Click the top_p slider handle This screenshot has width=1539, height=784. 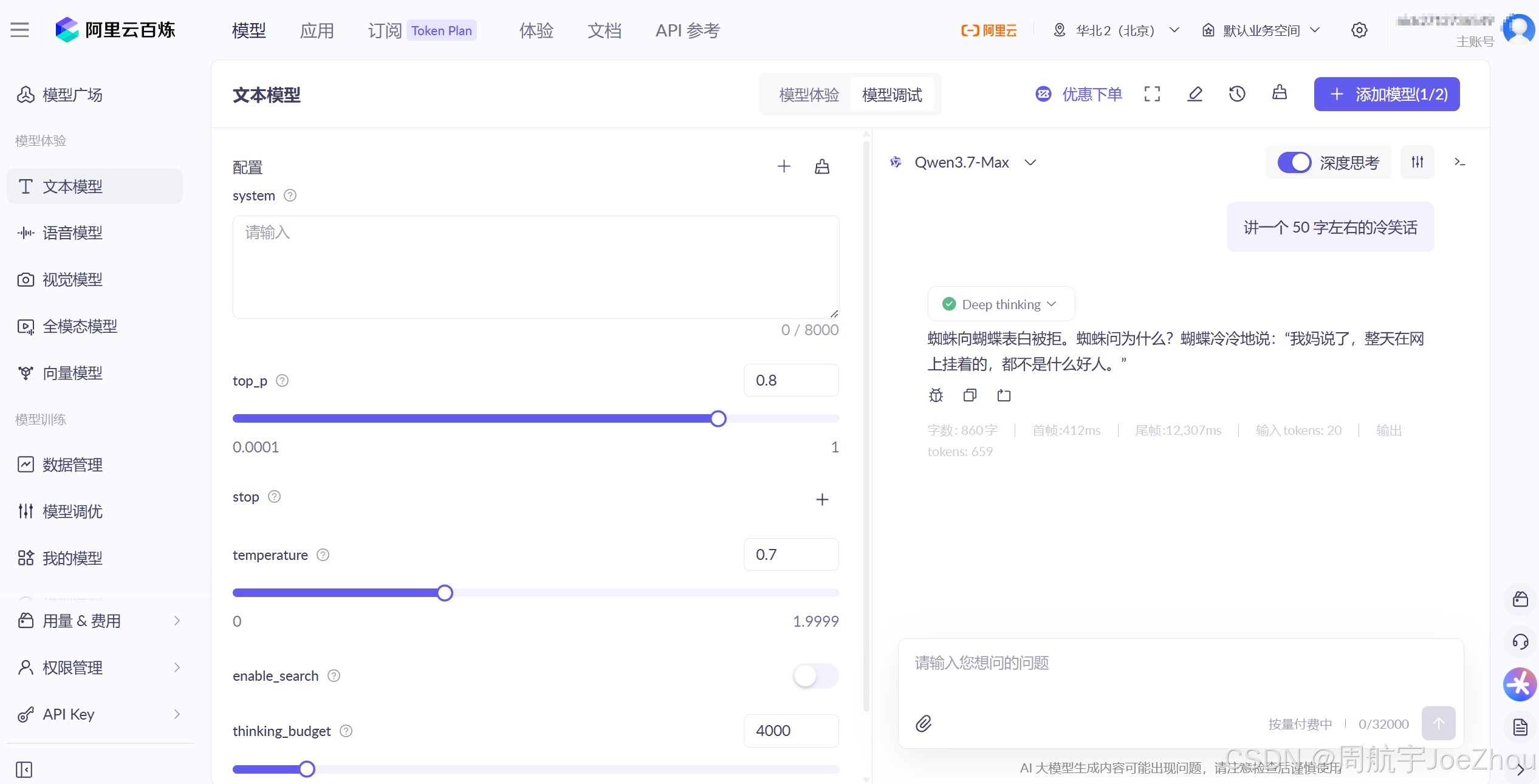coord(718,418)
